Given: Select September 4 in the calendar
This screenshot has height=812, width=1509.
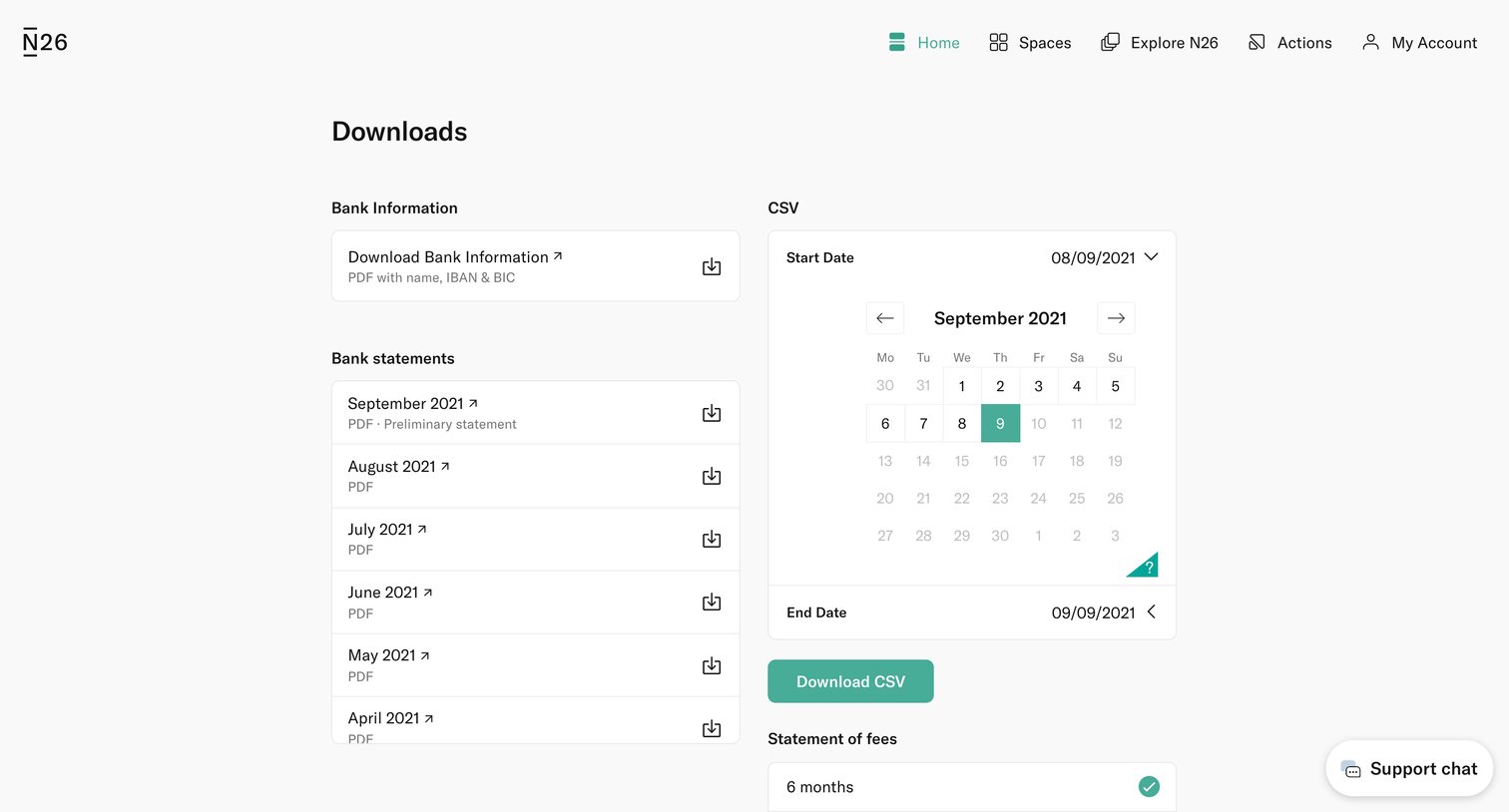Looking at the screenshot, I should coord(1077,386).
